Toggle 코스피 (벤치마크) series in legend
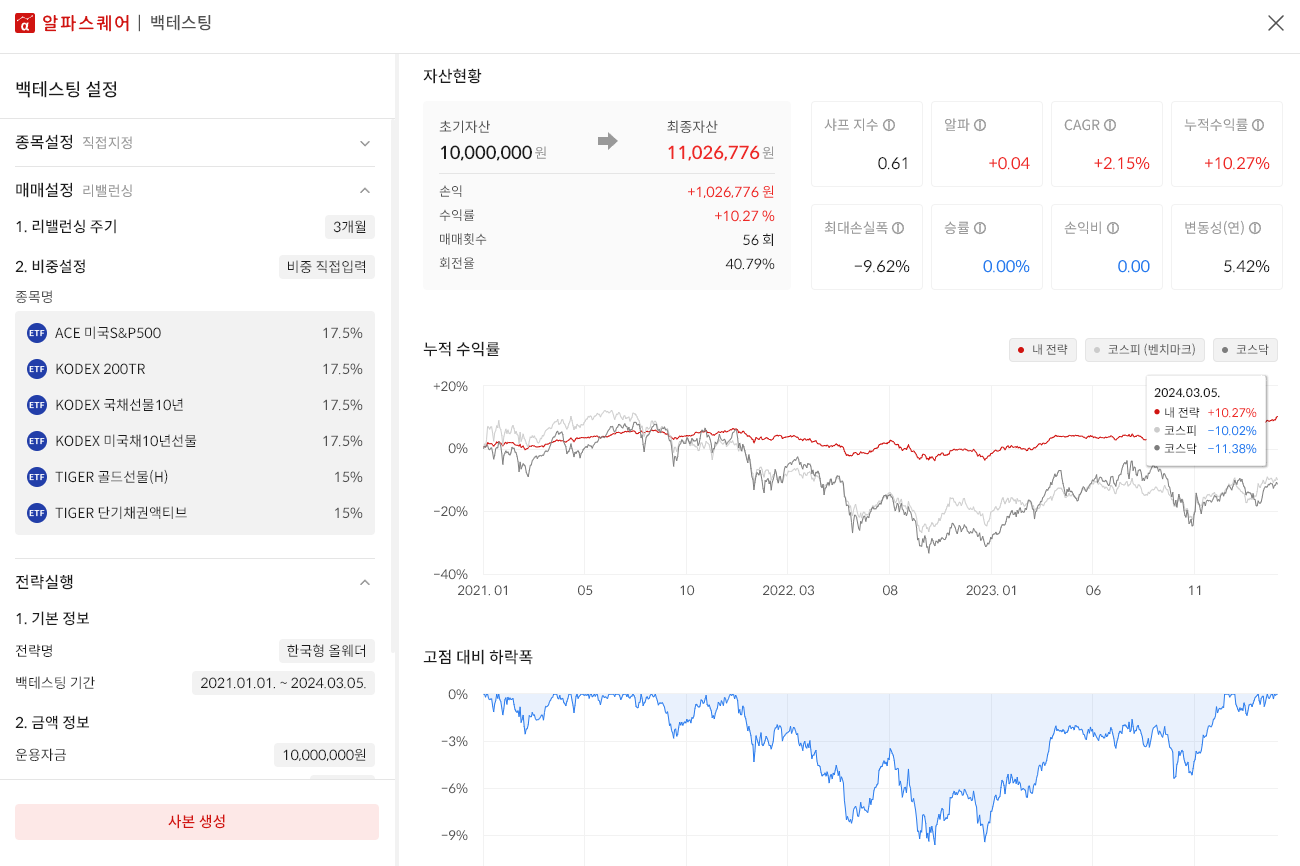Viewport: 1300px width, 866px height. [x=1145, y=350]
